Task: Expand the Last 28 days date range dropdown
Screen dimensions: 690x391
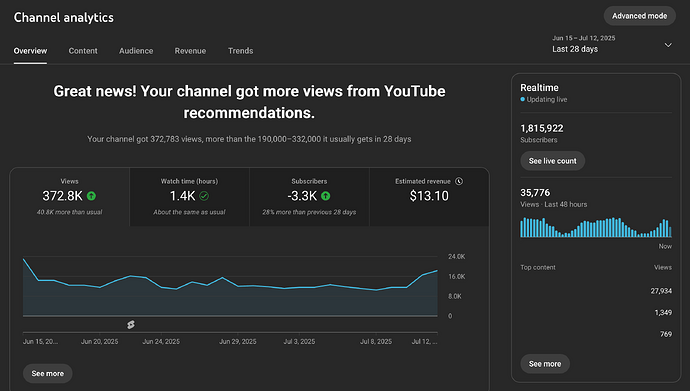Action: pos(612,44)
